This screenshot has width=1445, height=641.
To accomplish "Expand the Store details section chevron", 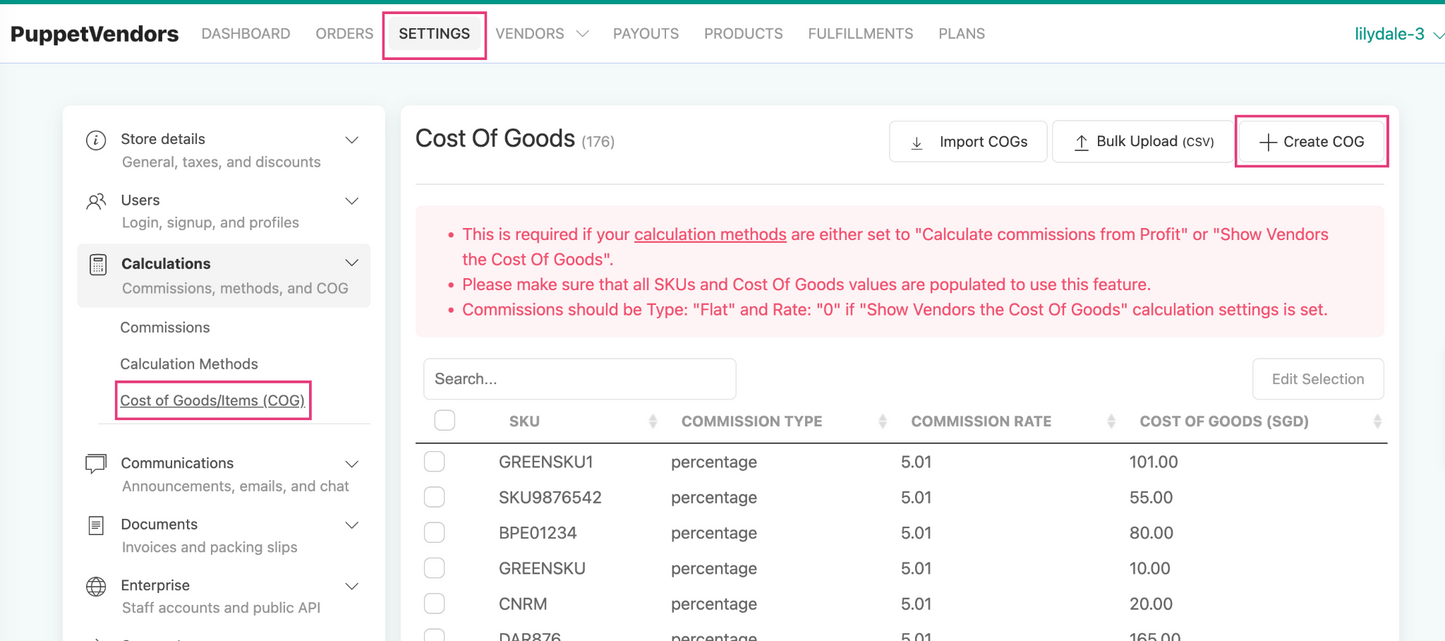I will (x=352, y=140).
